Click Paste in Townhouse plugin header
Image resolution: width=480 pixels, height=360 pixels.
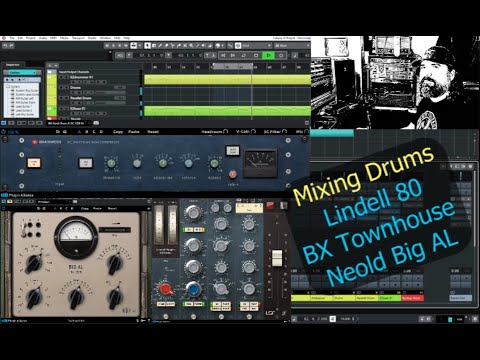(134, 132)
